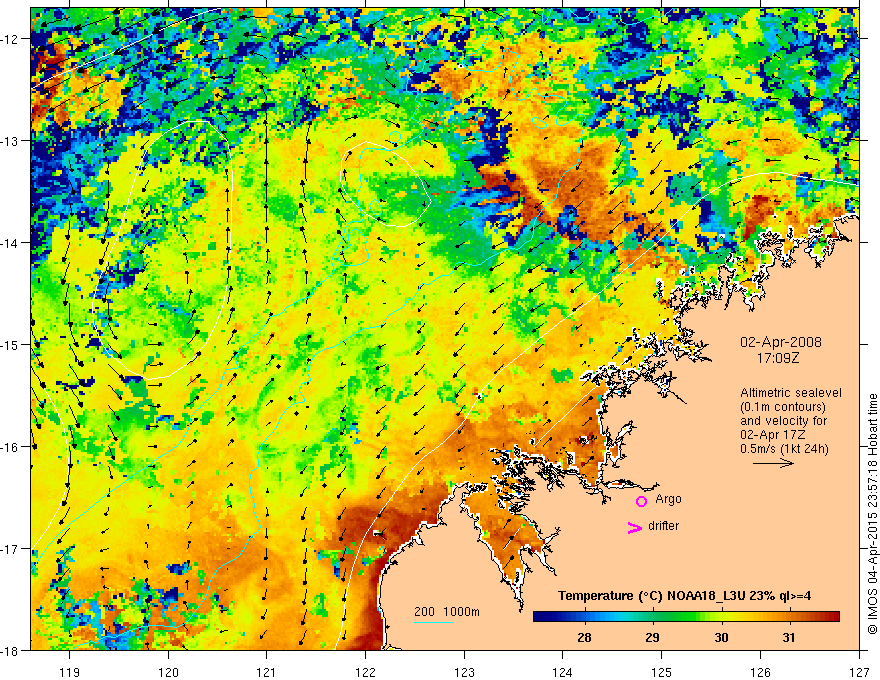The width and height of the screenshot is (880, 680).
Task: Click the '123' longitude axis label
Action: pos(464,672)
